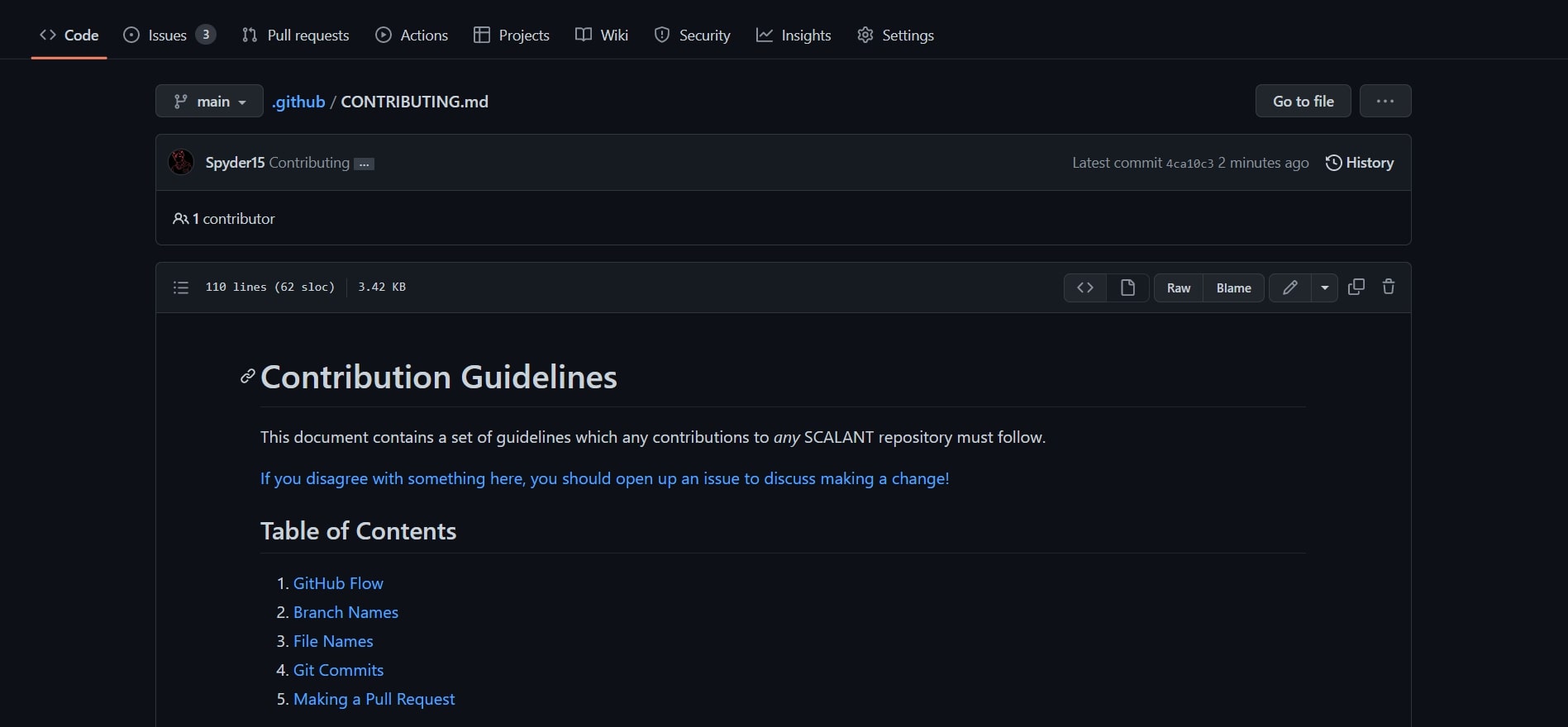Click the '2 minutes ago' timestamp
Image resolution: width=1568 pixels, height=727 pixels.
[1263, 163]
